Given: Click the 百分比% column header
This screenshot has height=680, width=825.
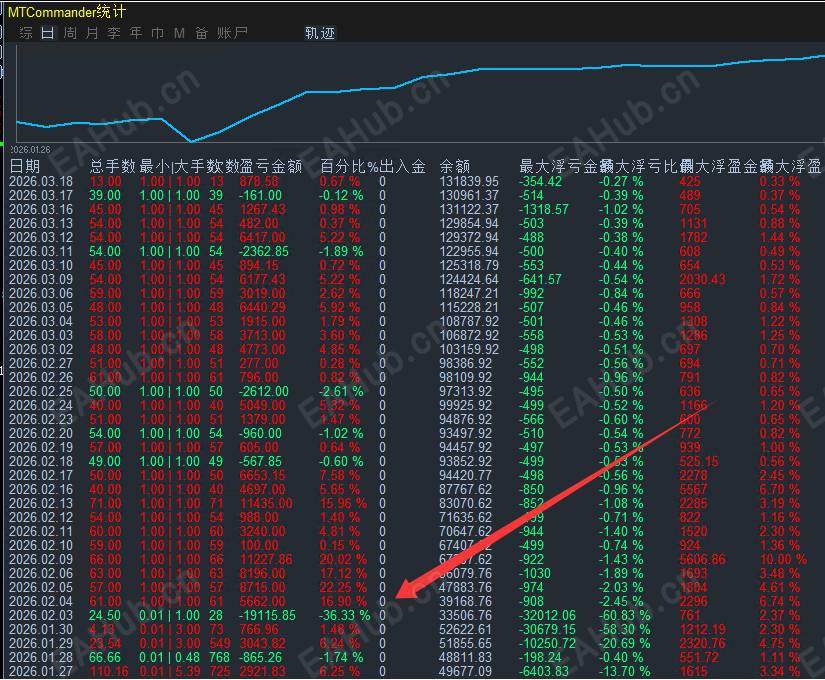Looking at the screenshot, I should click(349, 166).
